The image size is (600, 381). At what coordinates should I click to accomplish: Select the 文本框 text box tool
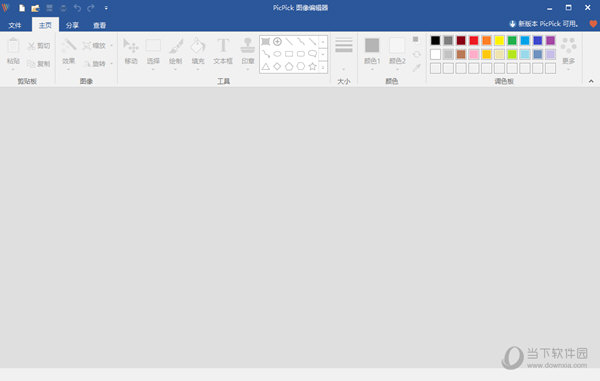pyautogui.click(x=223, y=51)
